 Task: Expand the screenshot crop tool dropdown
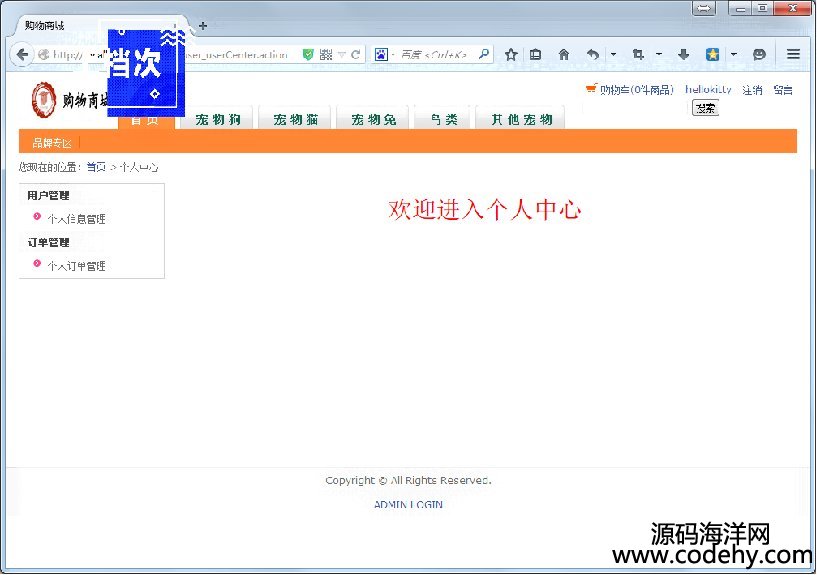click(659, 54)
